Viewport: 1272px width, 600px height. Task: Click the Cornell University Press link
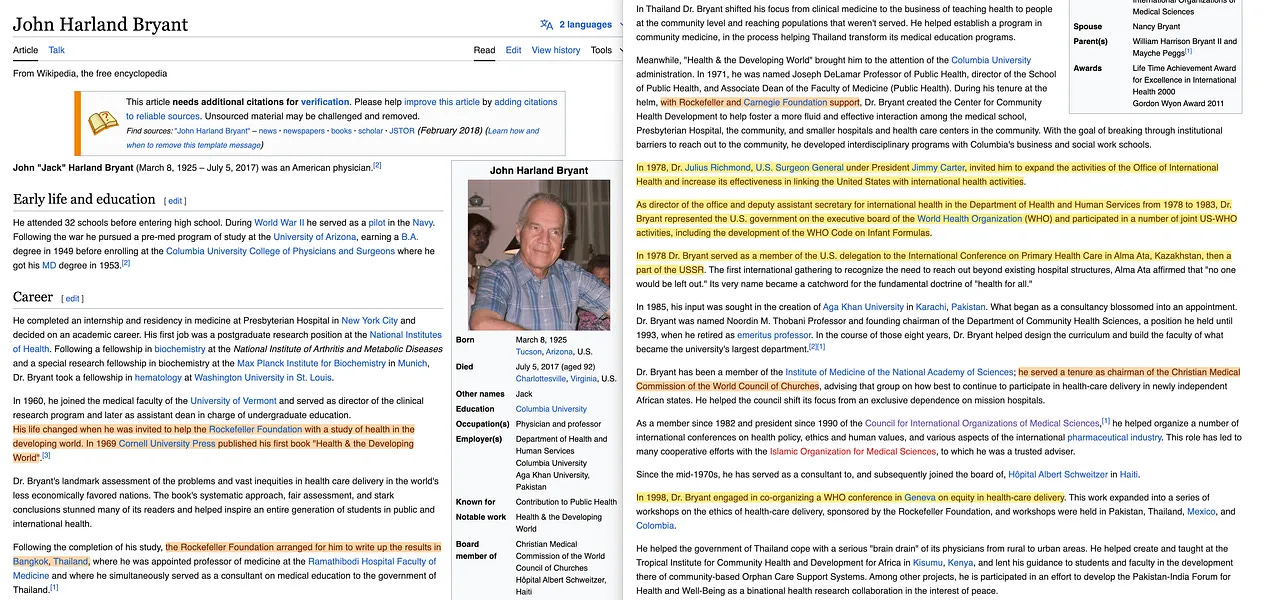[x=166, y=443]
